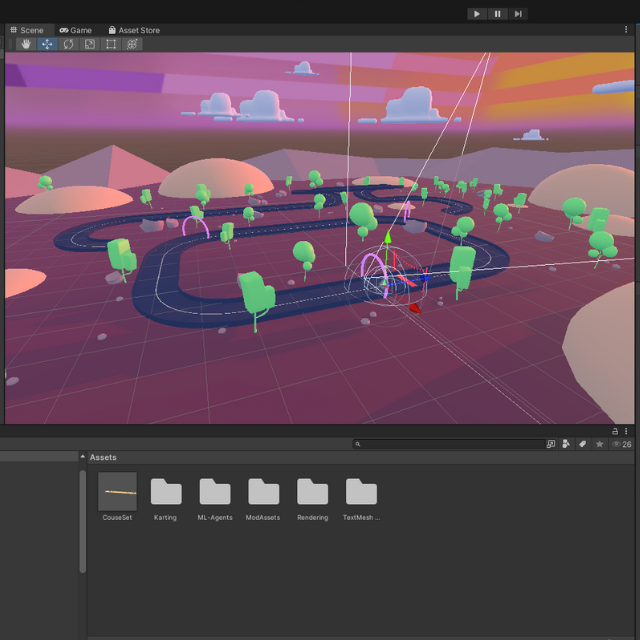
Task: Select the CouseSet asset thumbnail
Action: [x=118, y=491]
